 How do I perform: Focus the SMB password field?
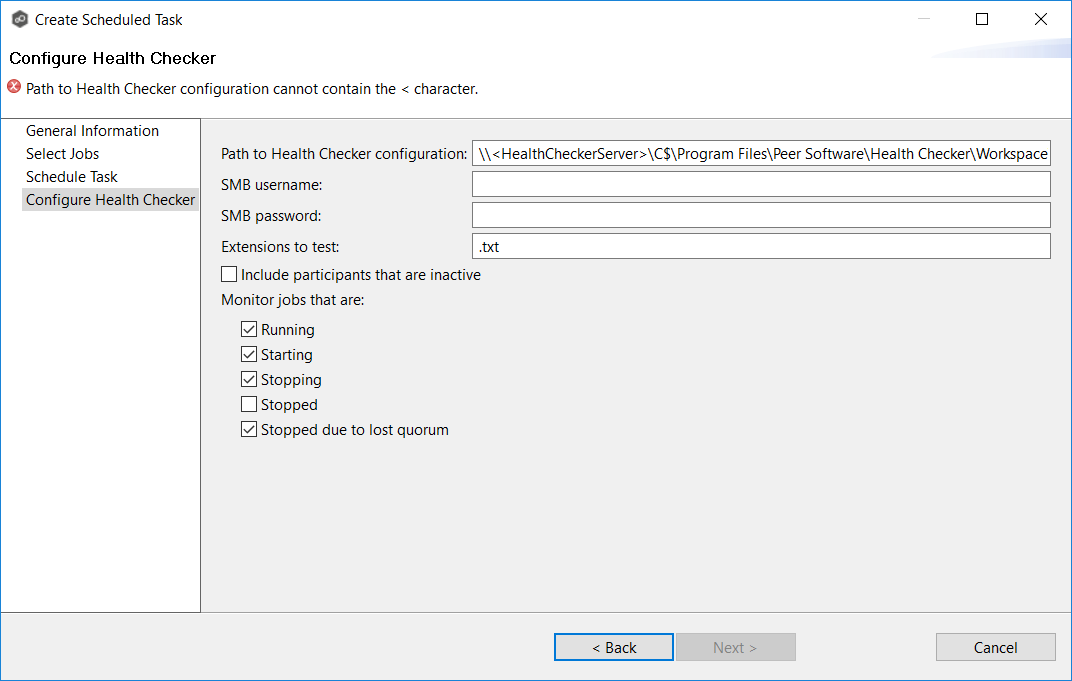point(761,215)
